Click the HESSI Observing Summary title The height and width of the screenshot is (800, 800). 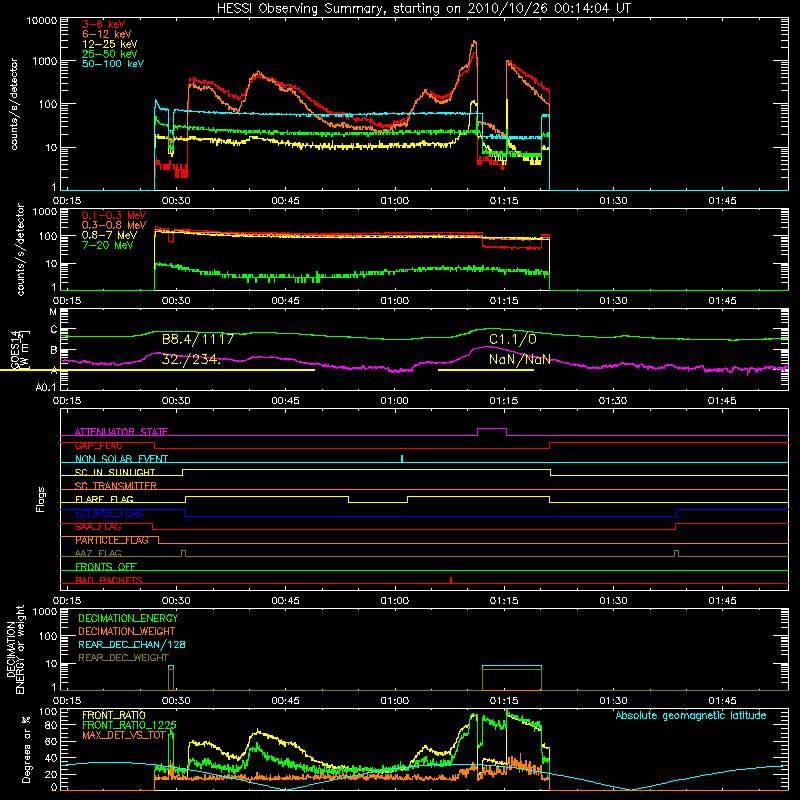click(x=423, y=8)
